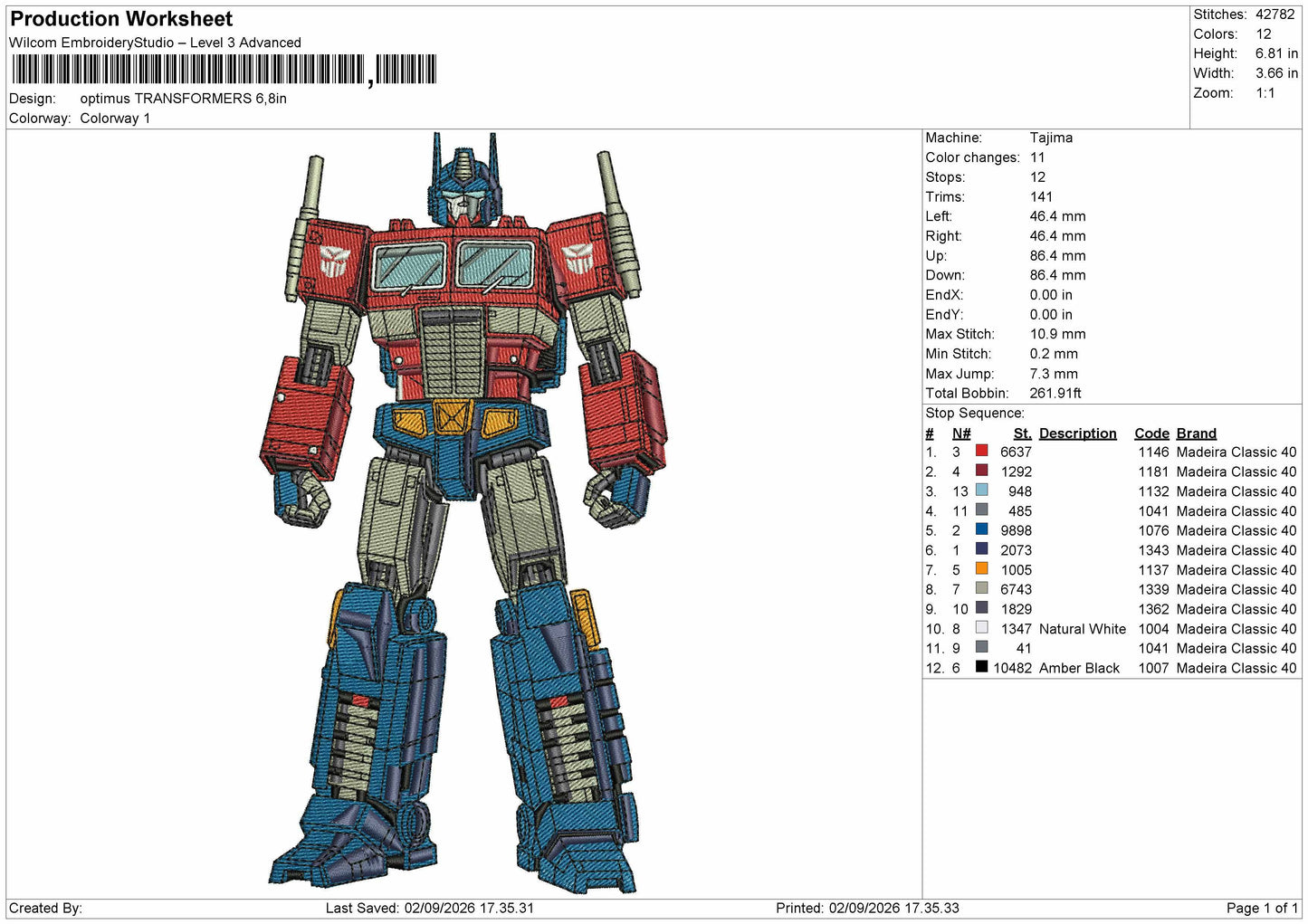Select the "Wilcom EmbroideryStudio – Level 3 Advanced" line

pos(155,43)
